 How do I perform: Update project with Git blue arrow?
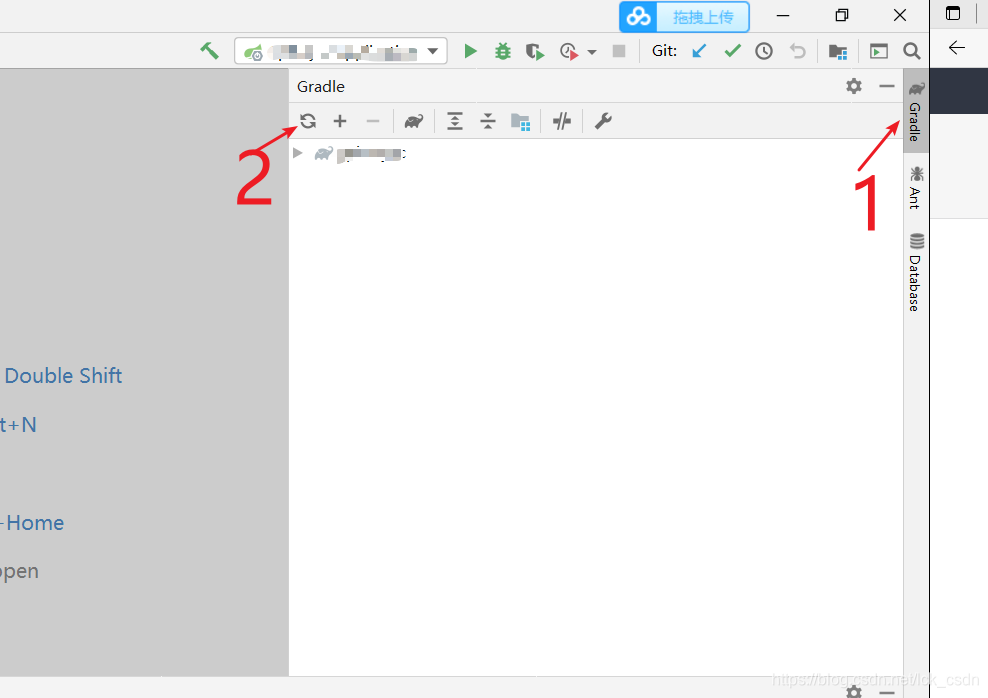tap(699, 51)
